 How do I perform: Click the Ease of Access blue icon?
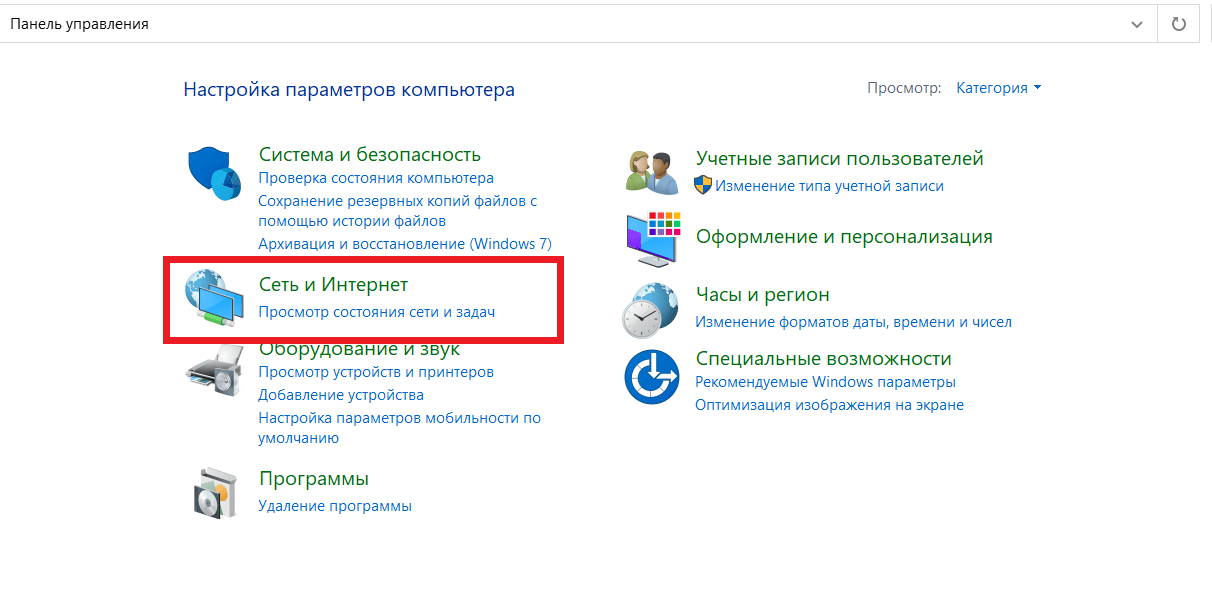coord(652,377)
